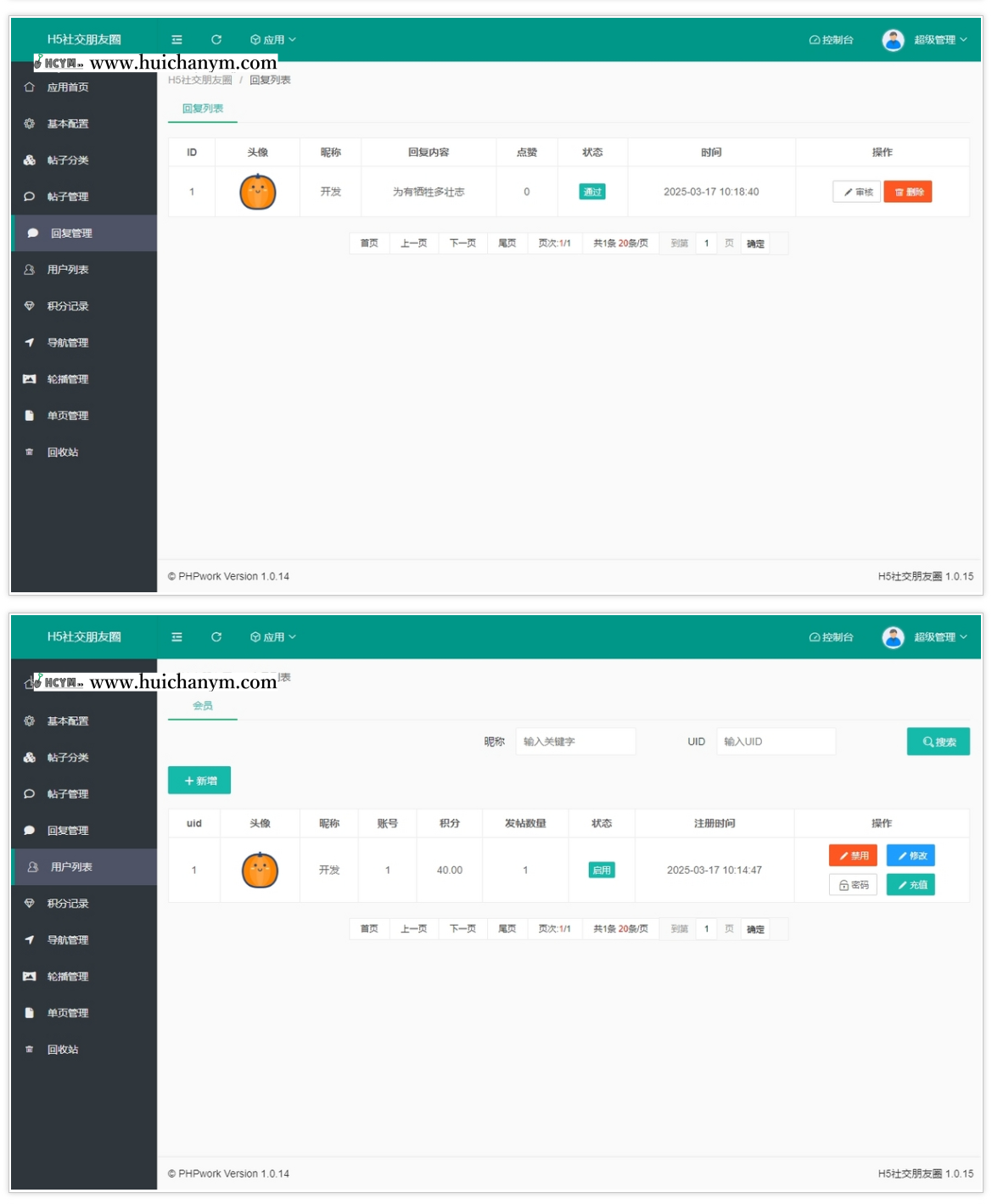The height and width of the screenshot is (1204, 992).
Task: Click the 审核 review button with pencil icon
Action: 857,192
